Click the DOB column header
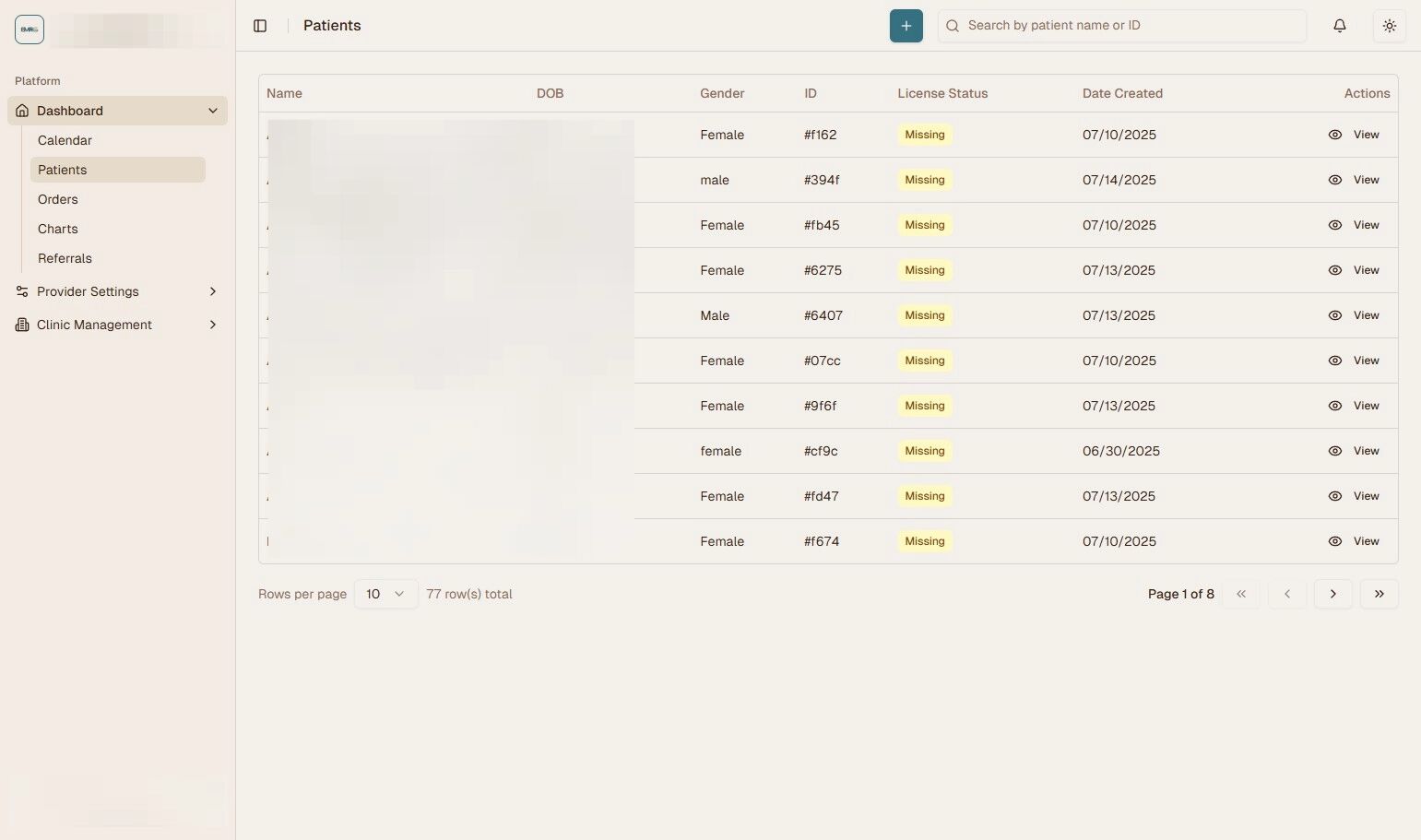Viewport: 1421px width, 840px height. (x=550, y=93)
